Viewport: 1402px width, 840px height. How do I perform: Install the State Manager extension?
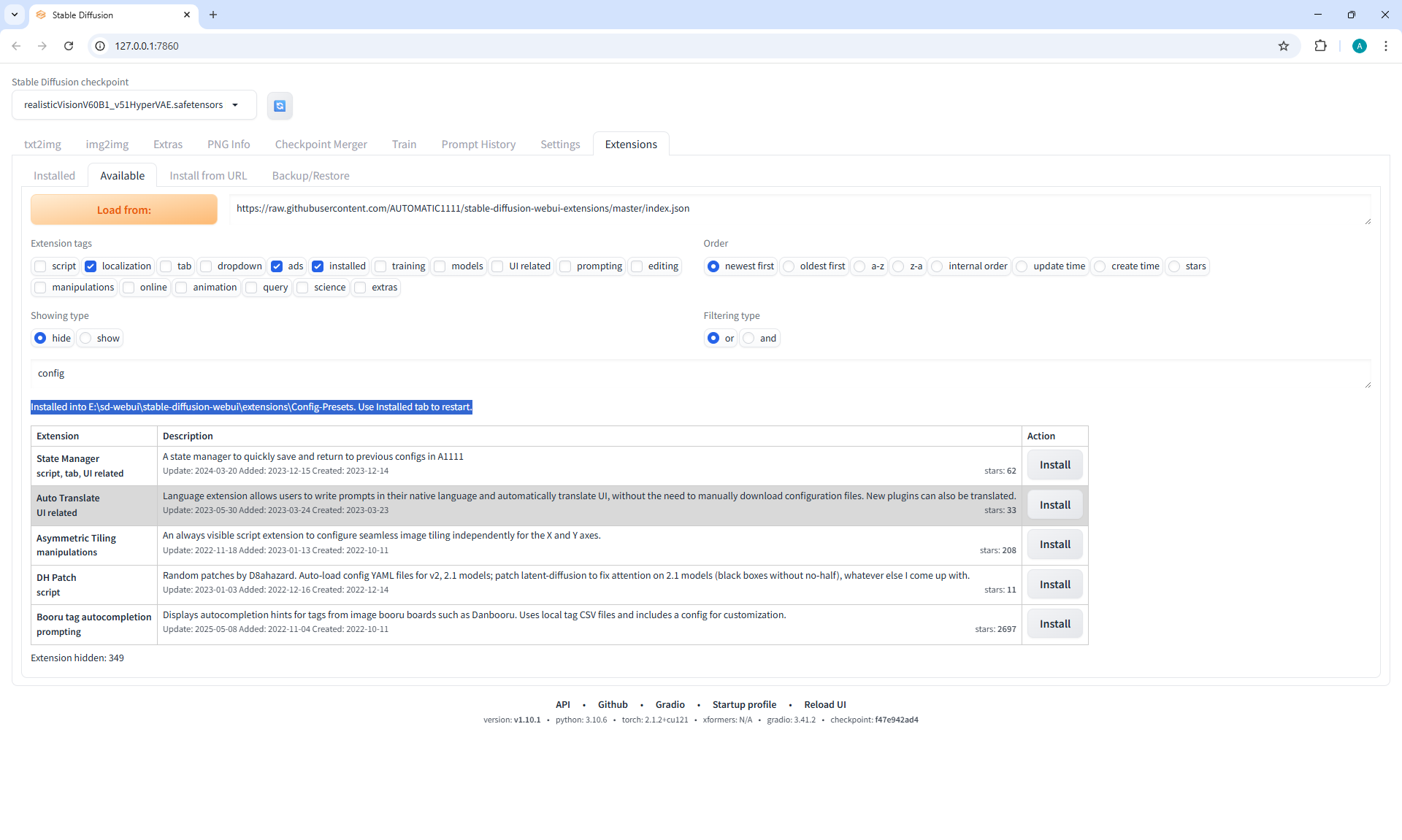[x=1054, y=465]
